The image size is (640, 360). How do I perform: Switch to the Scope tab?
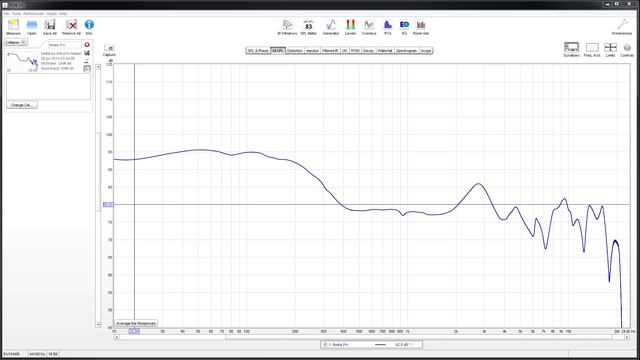coord(426,51)
